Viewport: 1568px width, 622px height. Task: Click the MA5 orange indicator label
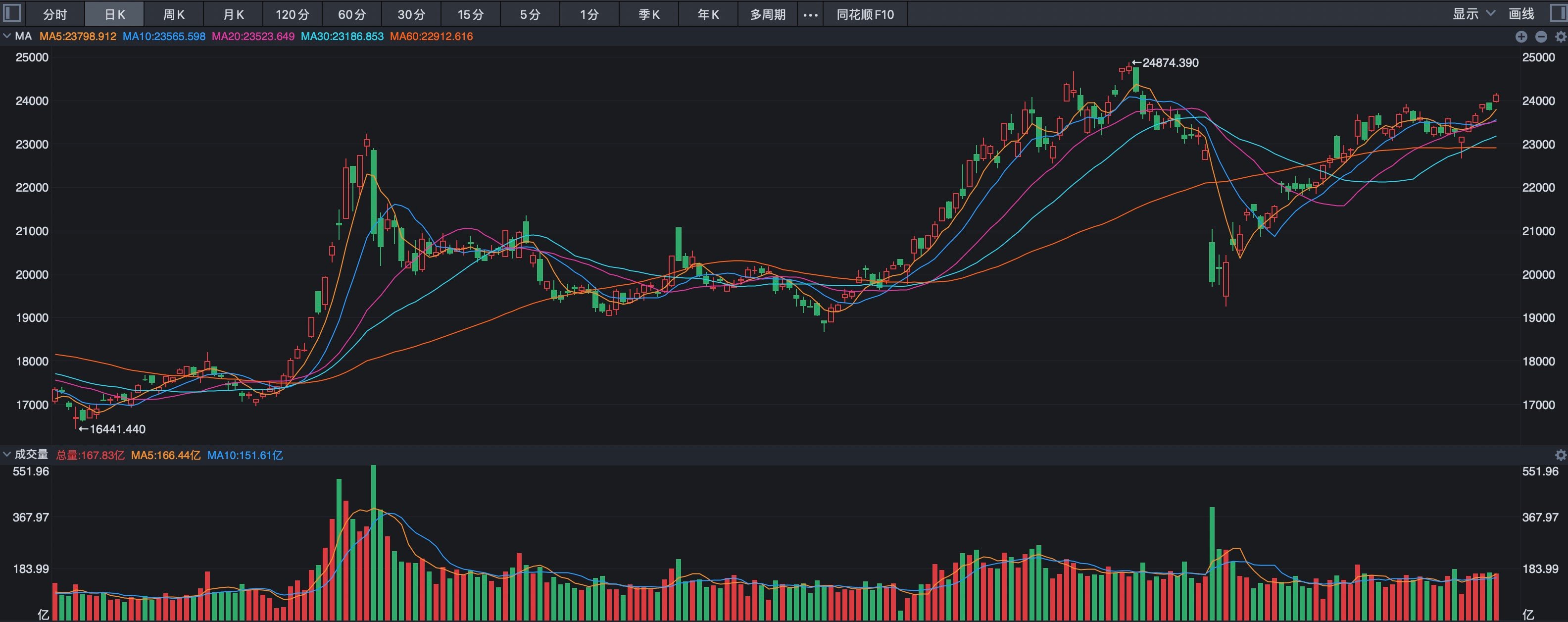coord(78,37)
